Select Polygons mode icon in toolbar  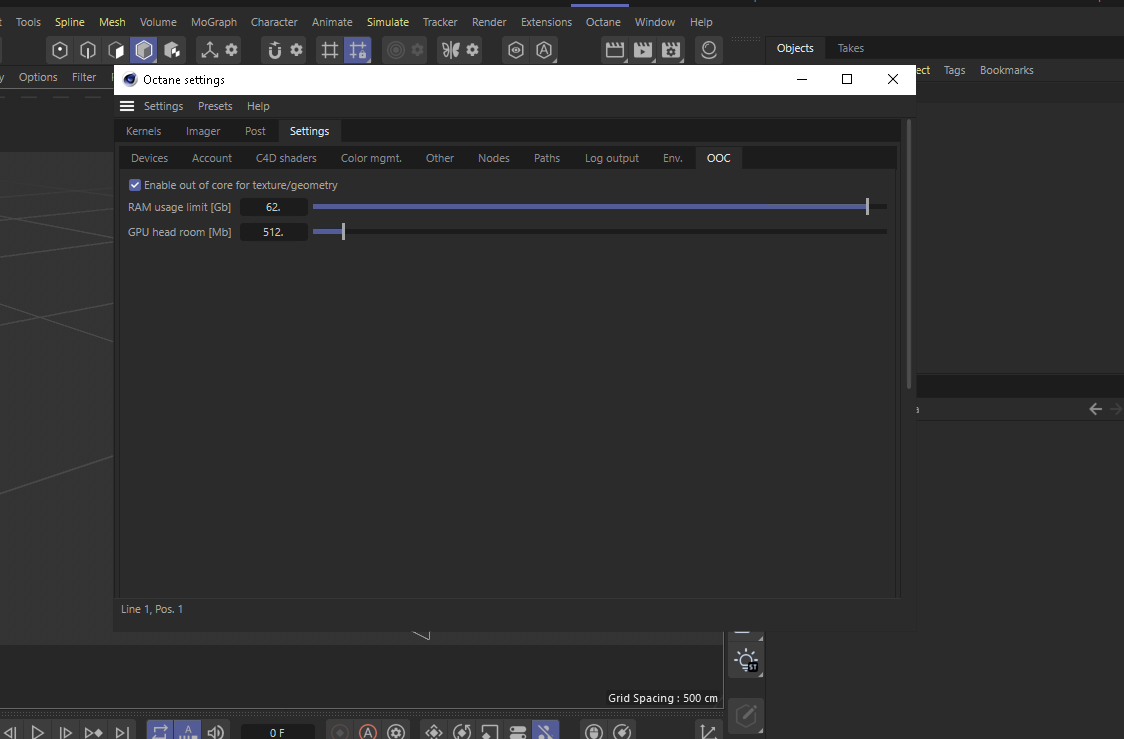(116, 50)
